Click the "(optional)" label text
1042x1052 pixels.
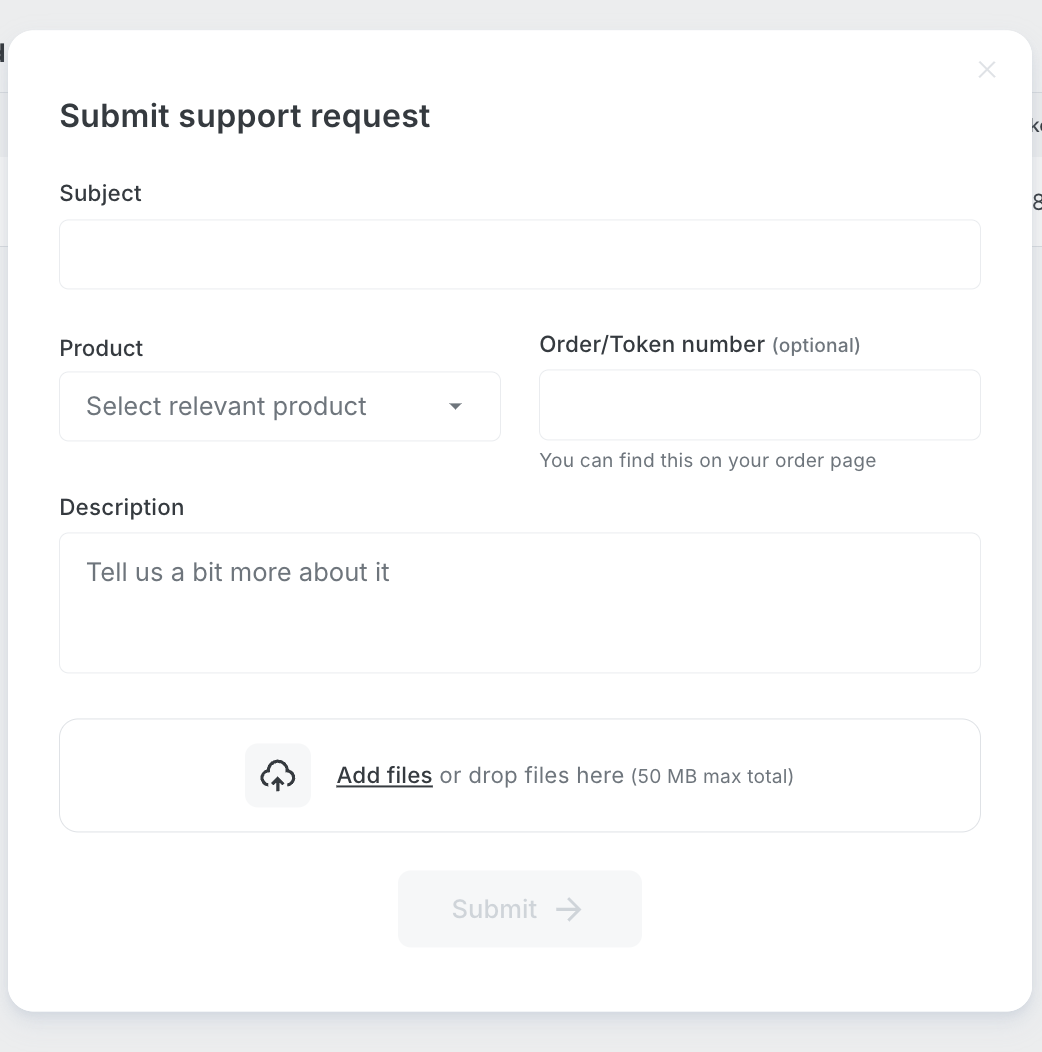click(x=816, y=345)
